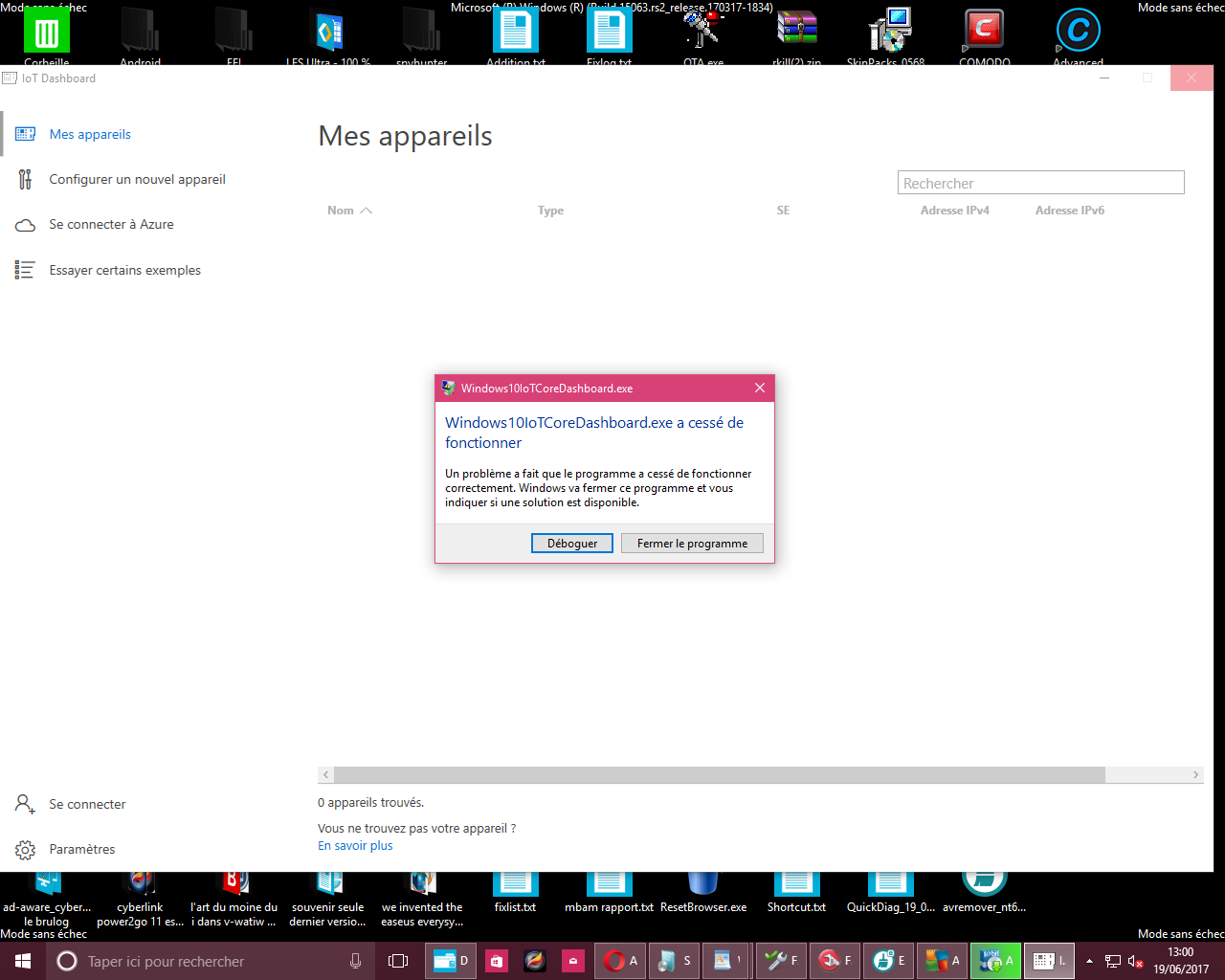
Task: Open the Windows Start menu
Action: [23, 961]
